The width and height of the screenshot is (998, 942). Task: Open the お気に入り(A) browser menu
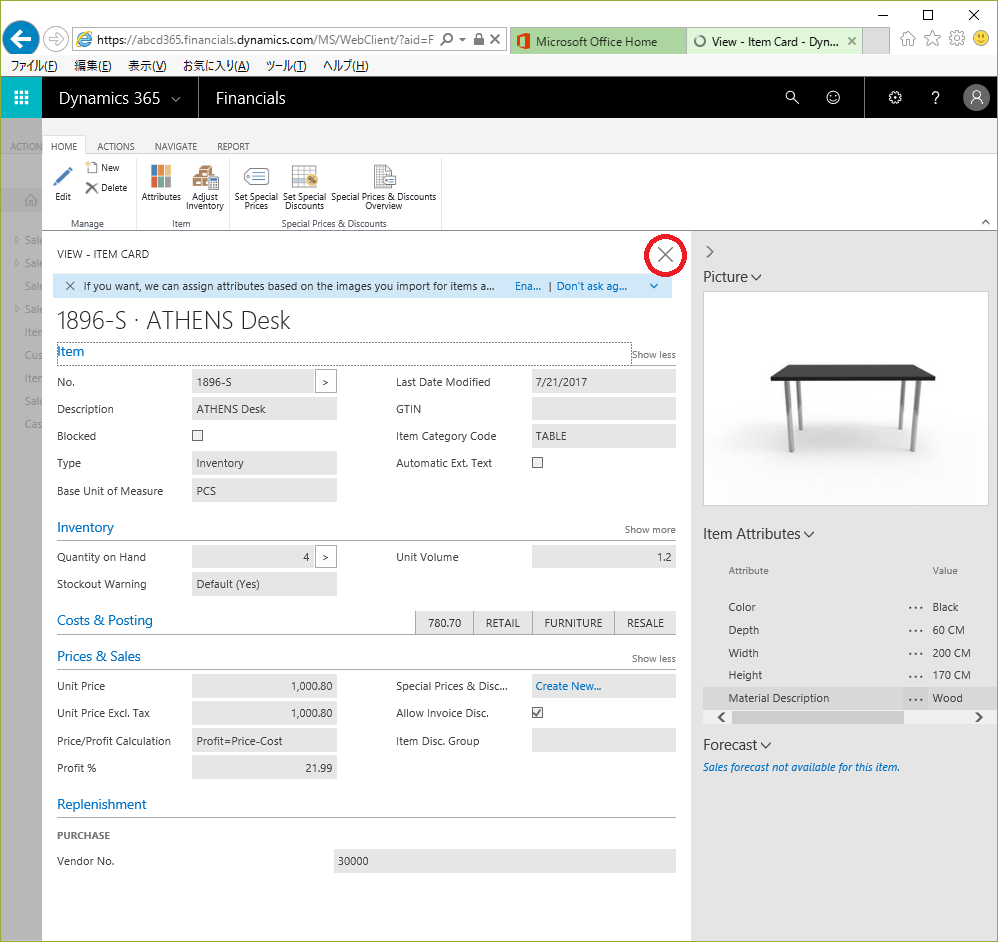coord(216,66)
